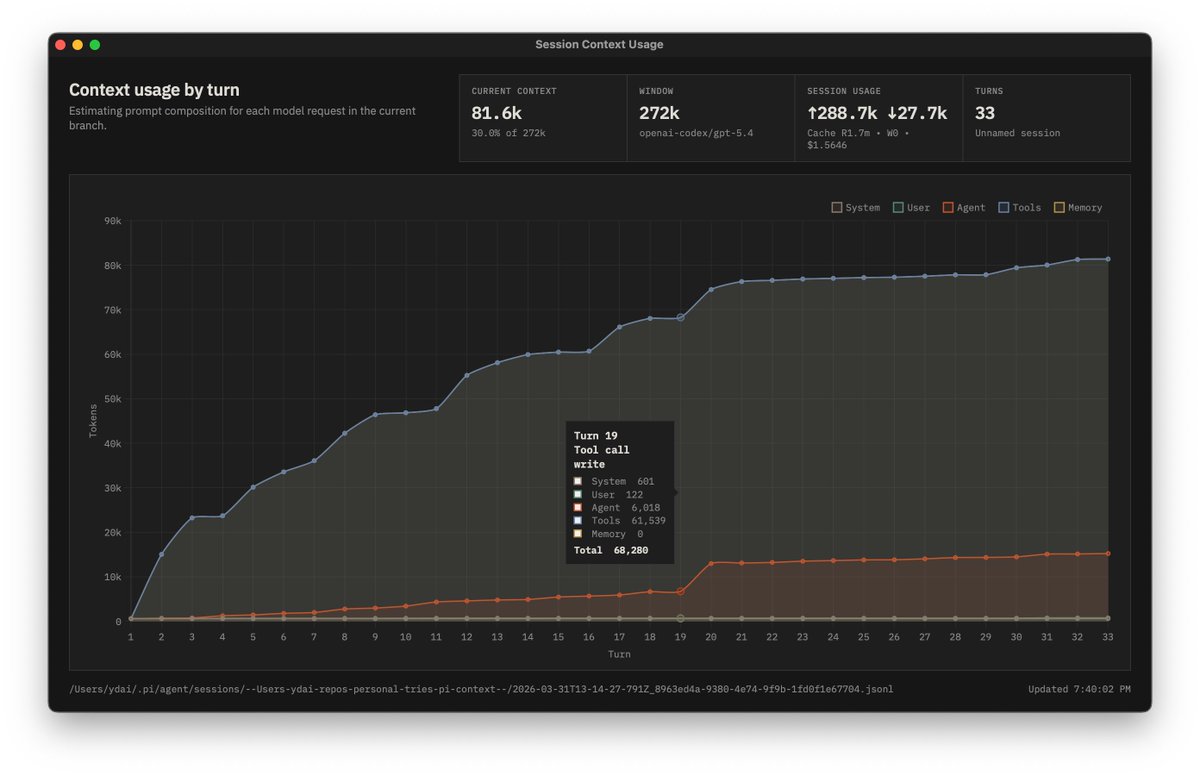Toggle the Agent series in legend
Screen dimensions: 1200x776
[x=964, y=208]
